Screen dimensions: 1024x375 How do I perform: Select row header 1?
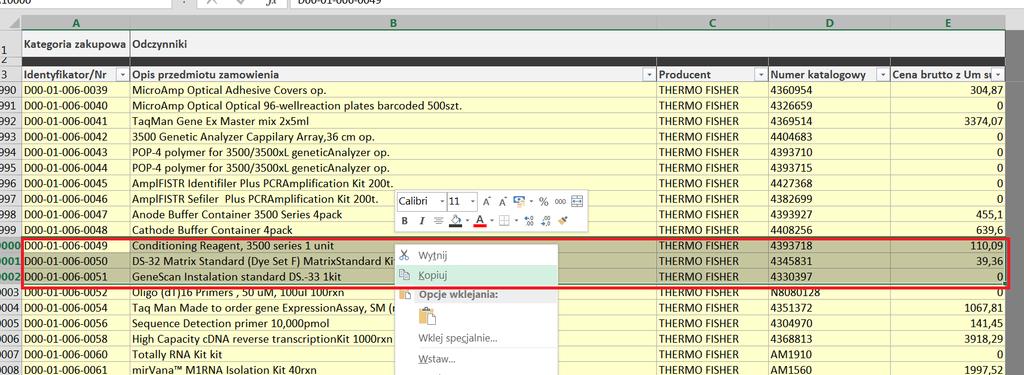click(10, 45)
